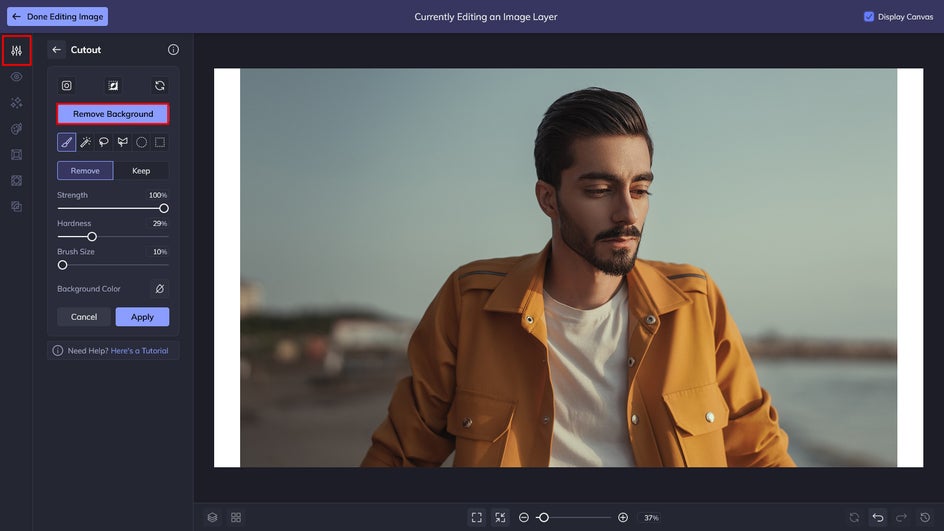This screenshot has height=531, width=944.
Task: Click the Strength slider handle
Action: tap(164, 208)
